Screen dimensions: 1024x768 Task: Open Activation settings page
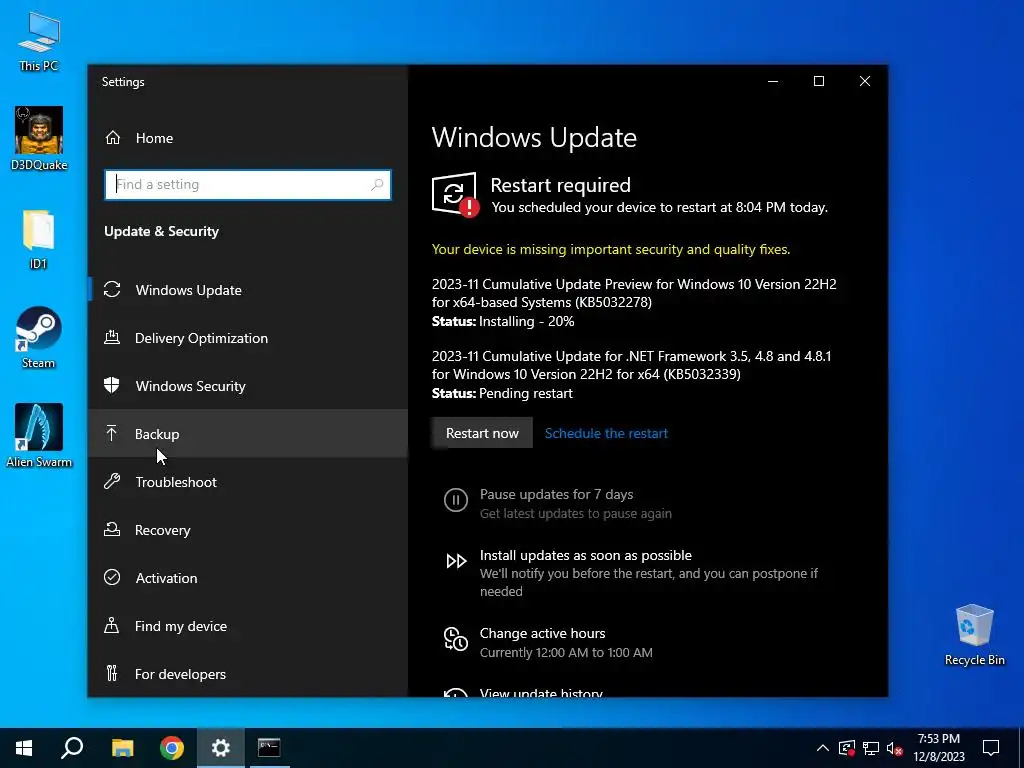(x=248, y=578)
